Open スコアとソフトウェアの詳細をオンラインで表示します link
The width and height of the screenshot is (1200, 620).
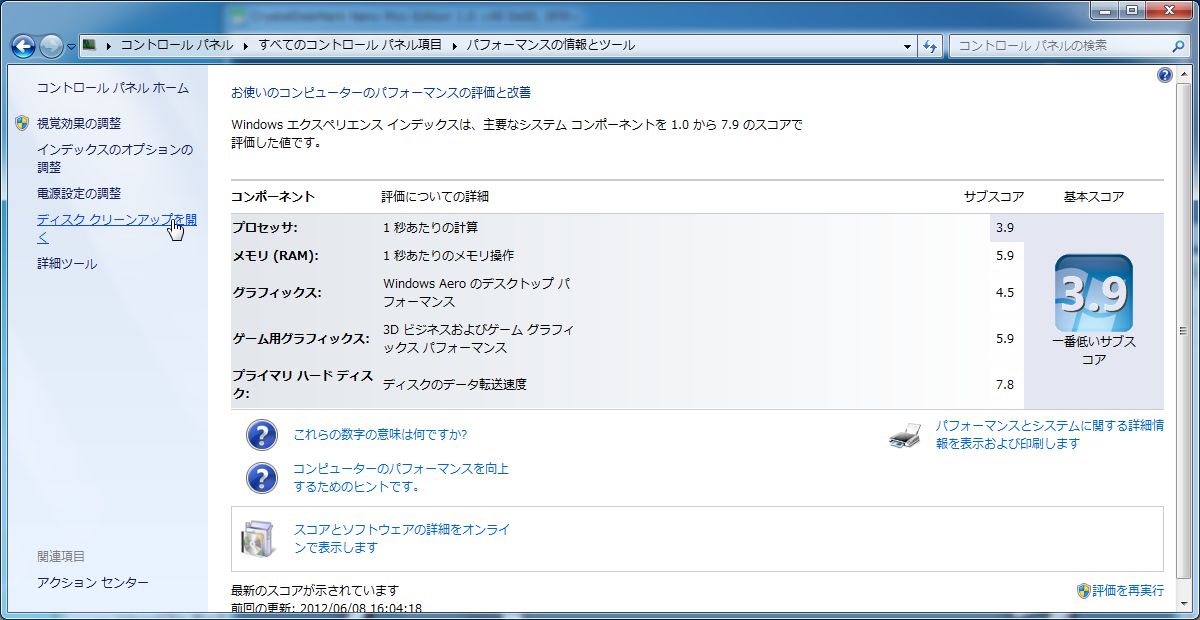pos(402,539)
